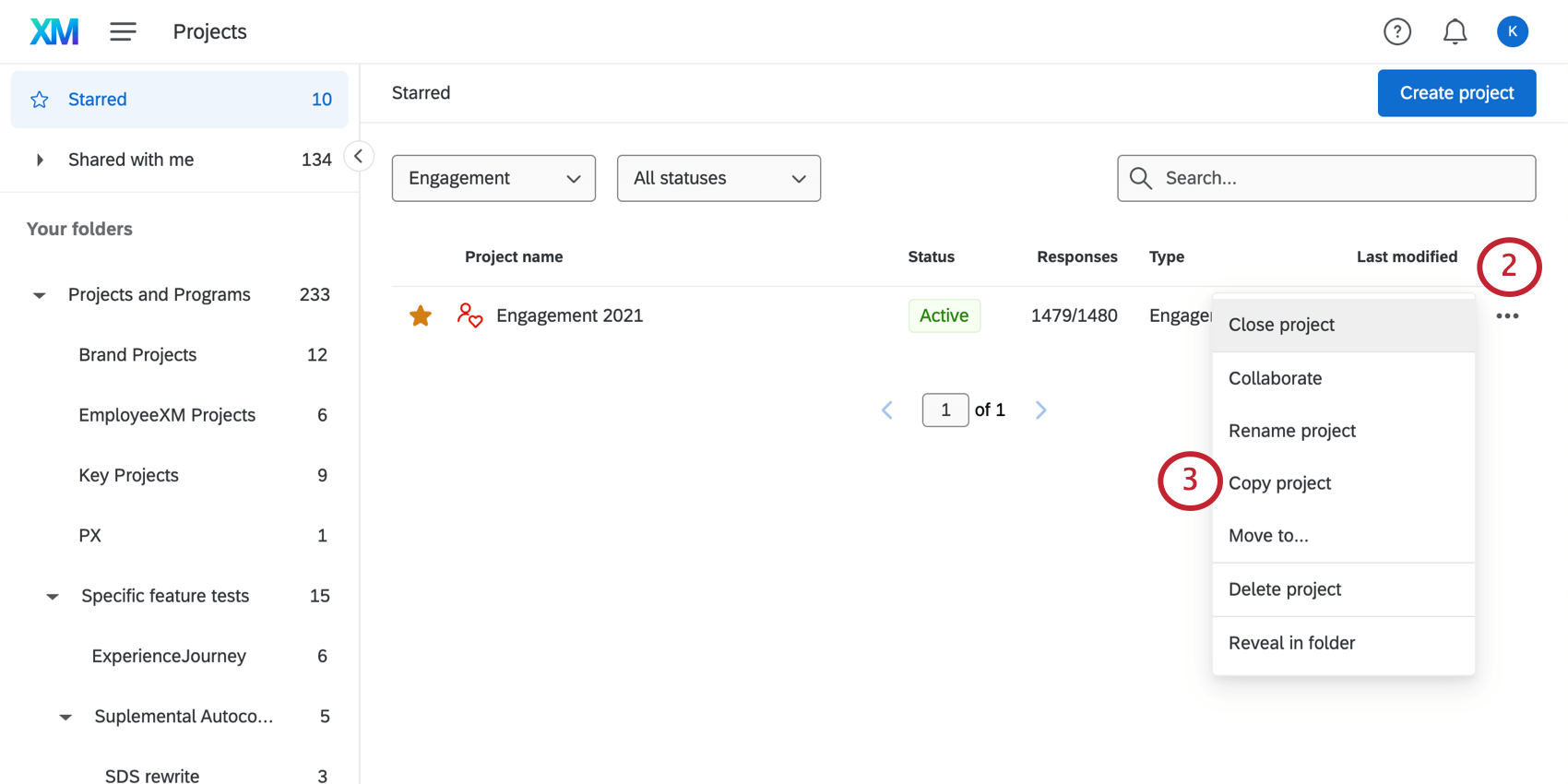
Task: Click the Create project button
Action: pos(1455,92)
